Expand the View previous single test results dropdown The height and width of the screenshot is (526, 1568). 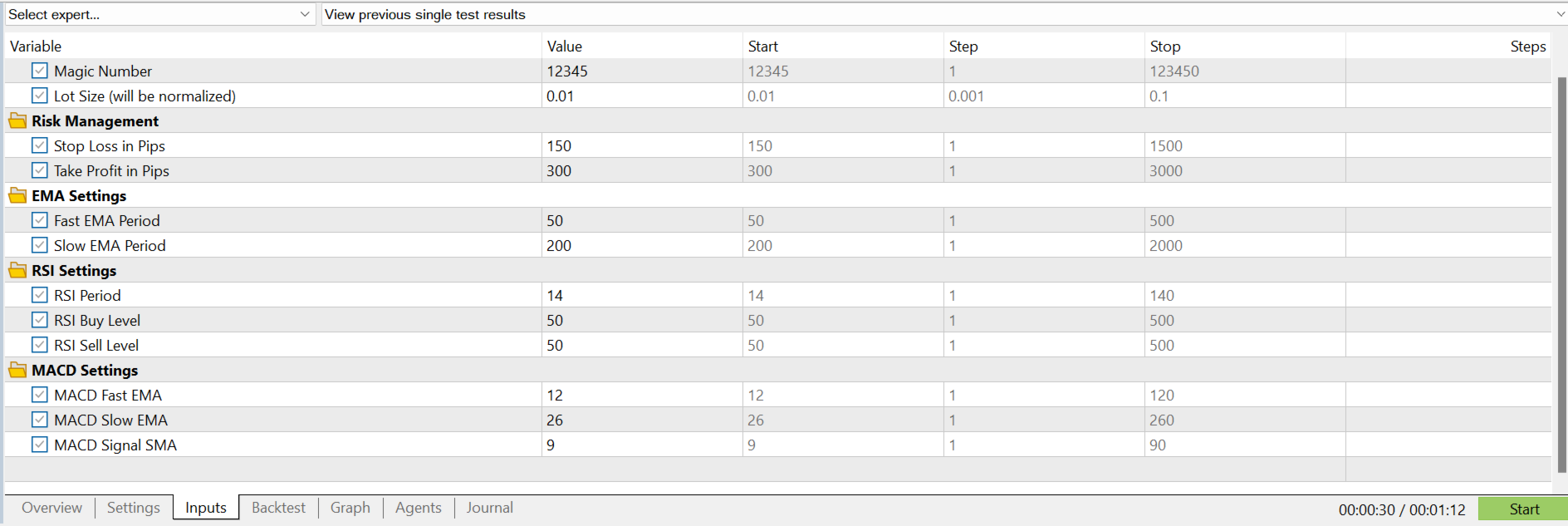[x=943, y=14]
